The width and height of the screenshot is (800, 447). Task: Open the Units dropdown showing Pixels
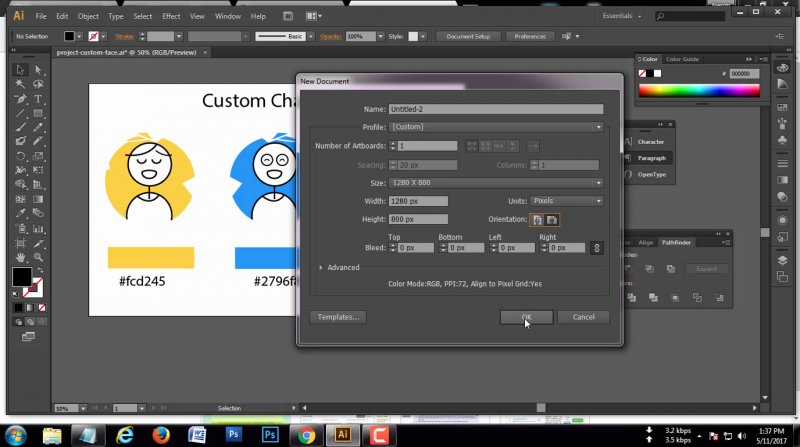pyautogui.click(x=566, y=201)
